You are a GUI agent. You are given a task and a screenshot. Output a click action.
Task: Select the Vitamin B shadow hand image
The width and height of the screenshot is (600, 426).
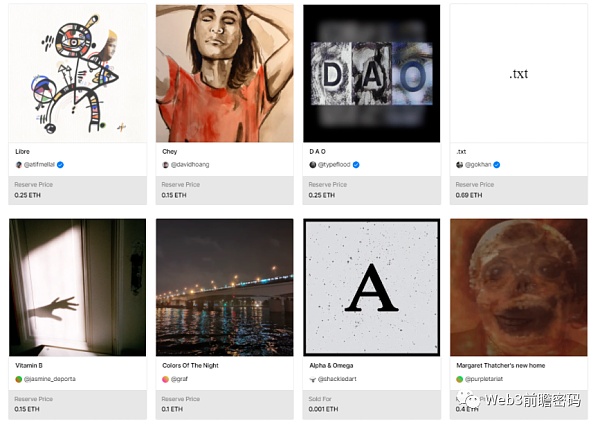(x=78, y=287)
